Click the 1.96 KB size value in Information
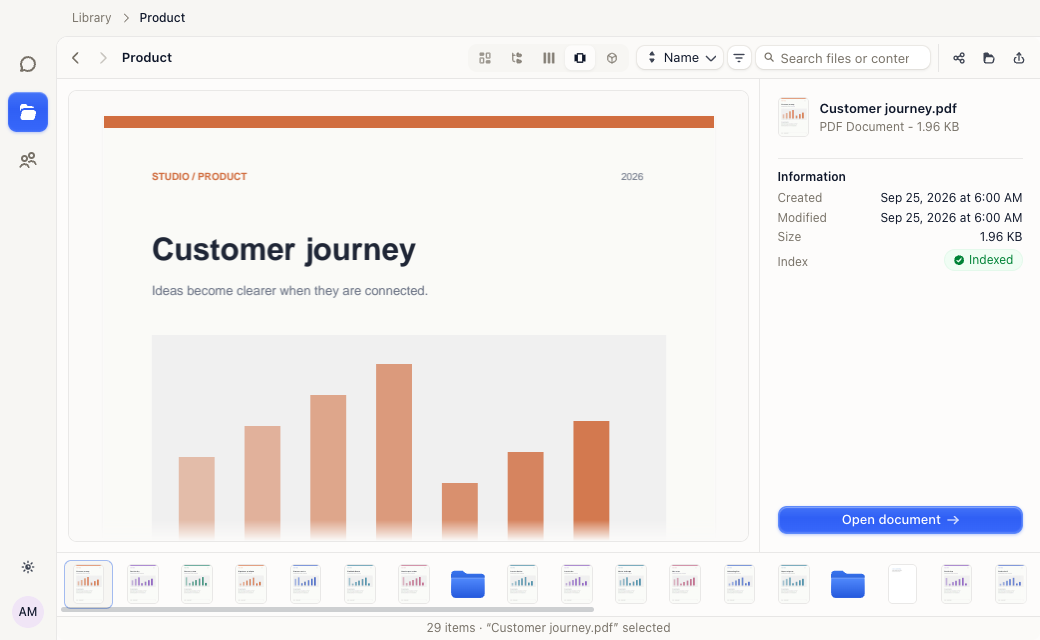The image size is (1040, 640). [1000, 237]
